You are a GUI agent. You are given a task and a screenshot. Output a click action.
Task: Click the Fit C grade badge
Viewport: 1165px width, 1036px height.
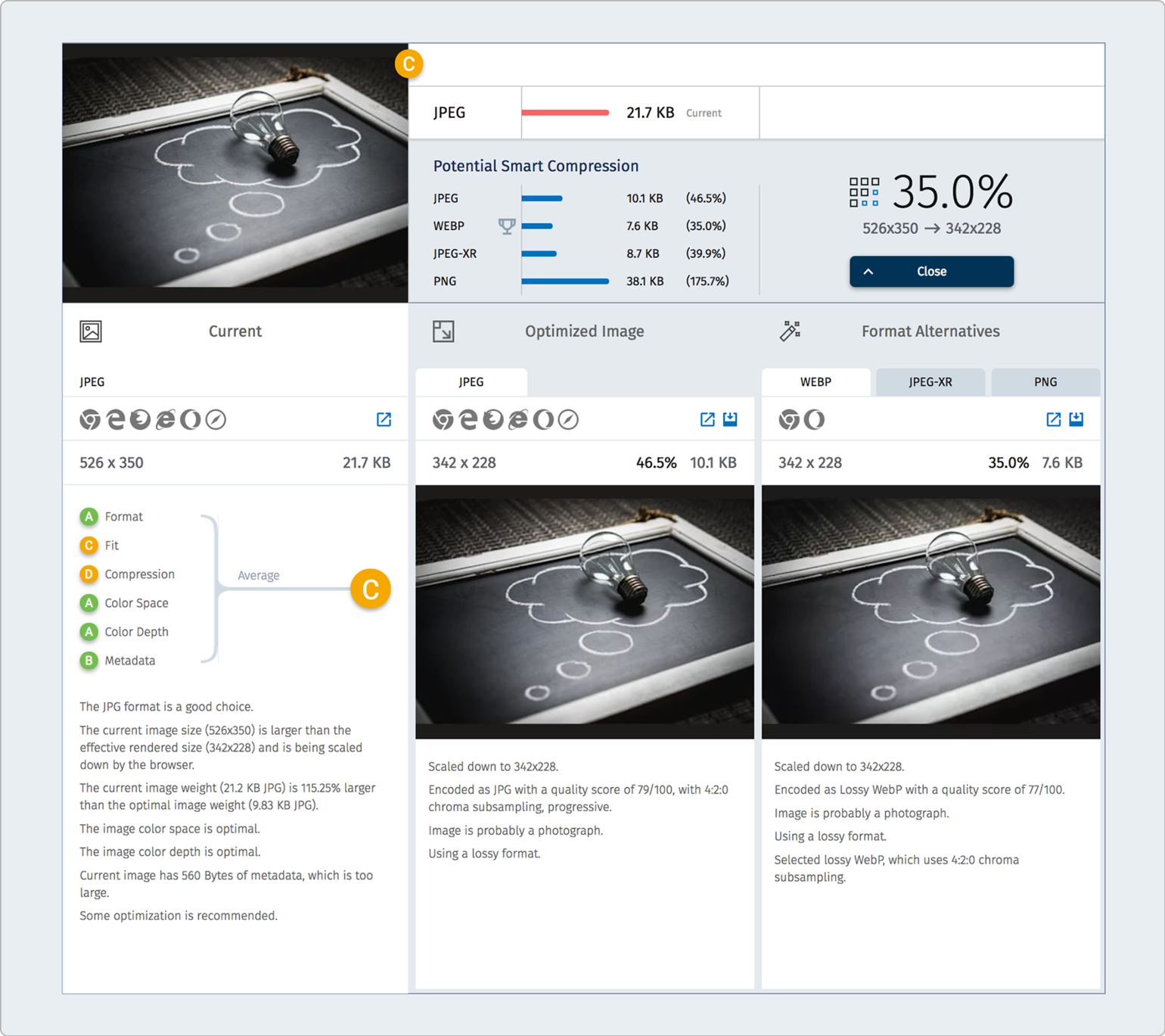click(x=89, y=546)
